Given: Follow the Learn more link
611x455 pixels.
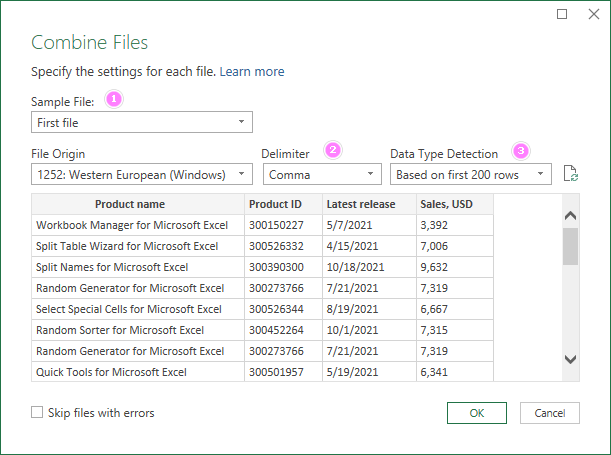Looking at the screenshot, I should tap(252, 72).
